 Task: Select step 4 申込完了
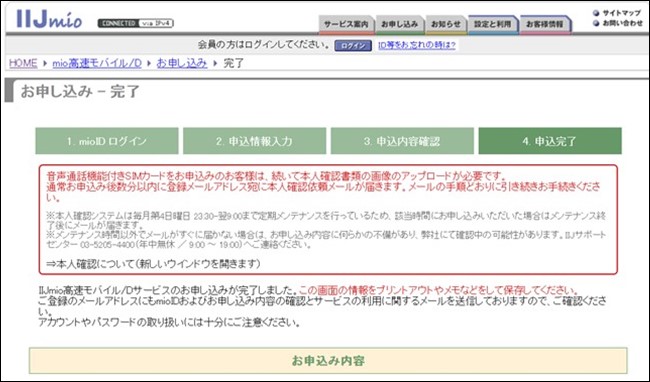click(550, 141)
